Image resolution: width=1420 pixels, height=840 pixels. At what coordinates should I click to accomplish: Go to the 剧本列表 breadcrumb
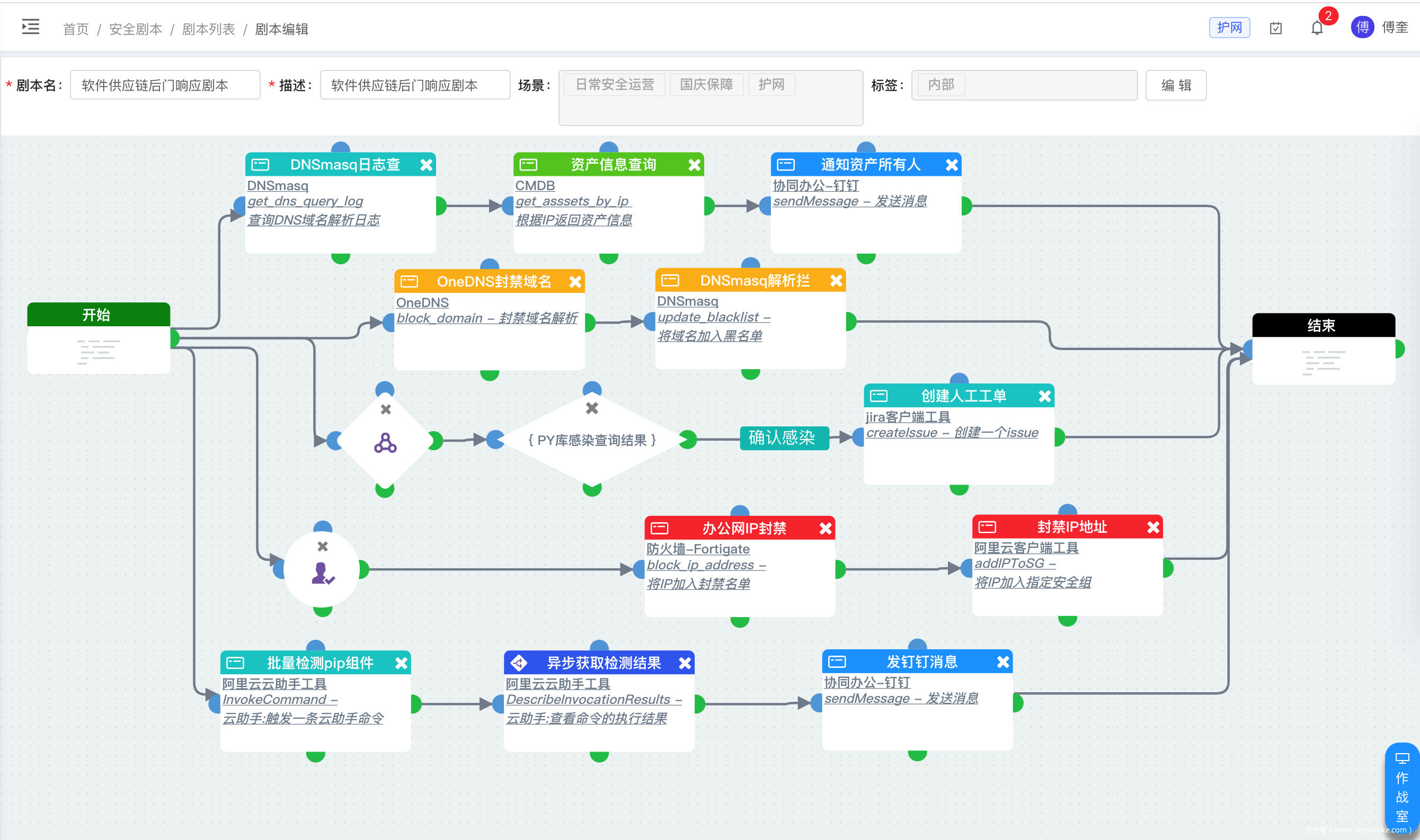[x=208, y=30]
